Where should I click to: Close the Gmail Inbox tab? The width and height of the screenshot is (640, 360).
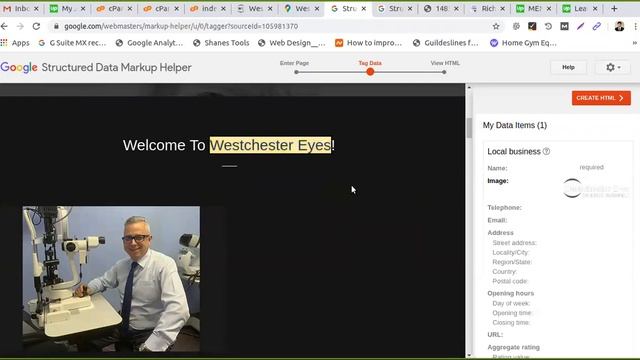[x=36, y=8]
